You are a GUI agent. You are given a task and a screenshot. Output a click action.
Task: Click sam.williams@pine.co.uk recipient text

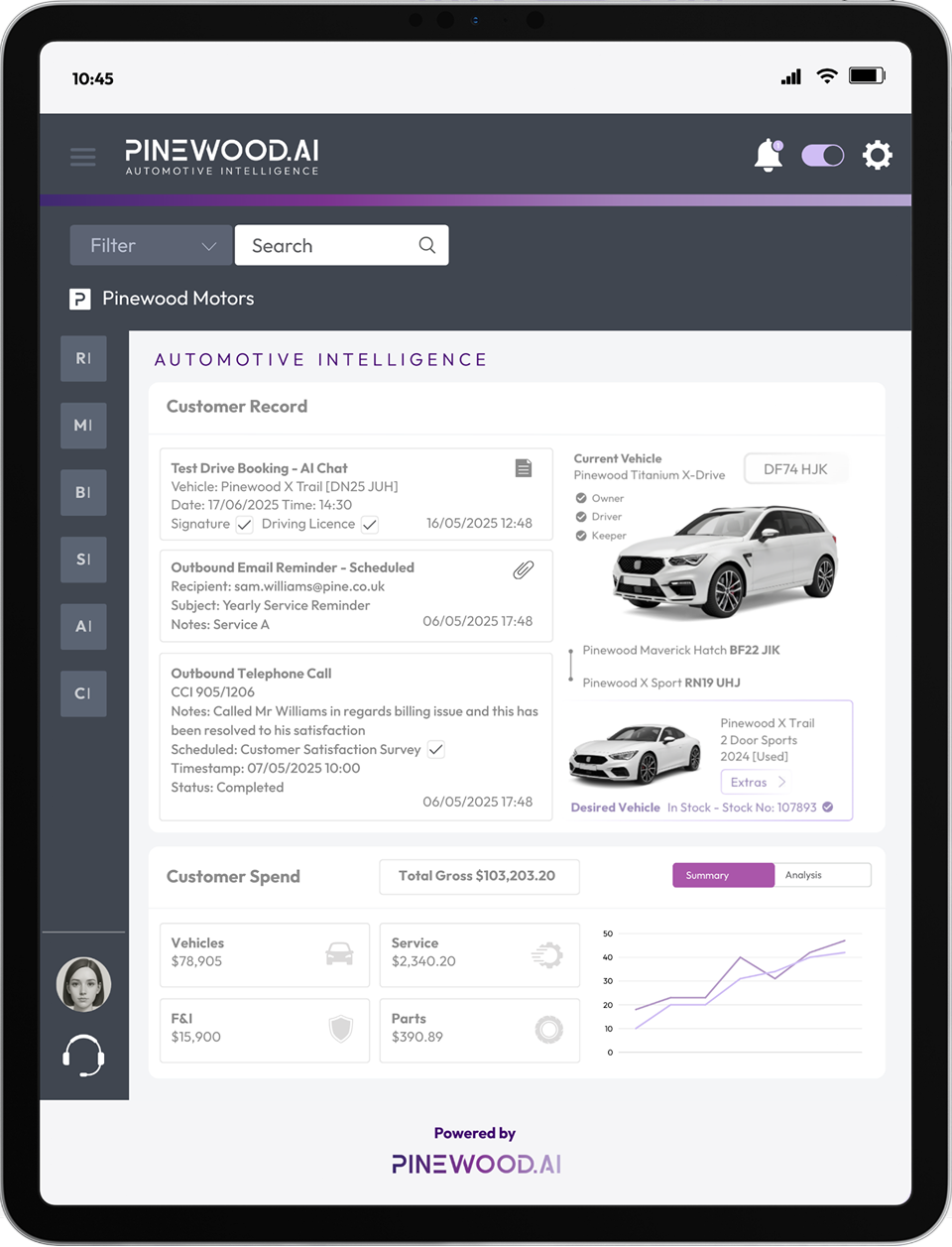point(309,586)
